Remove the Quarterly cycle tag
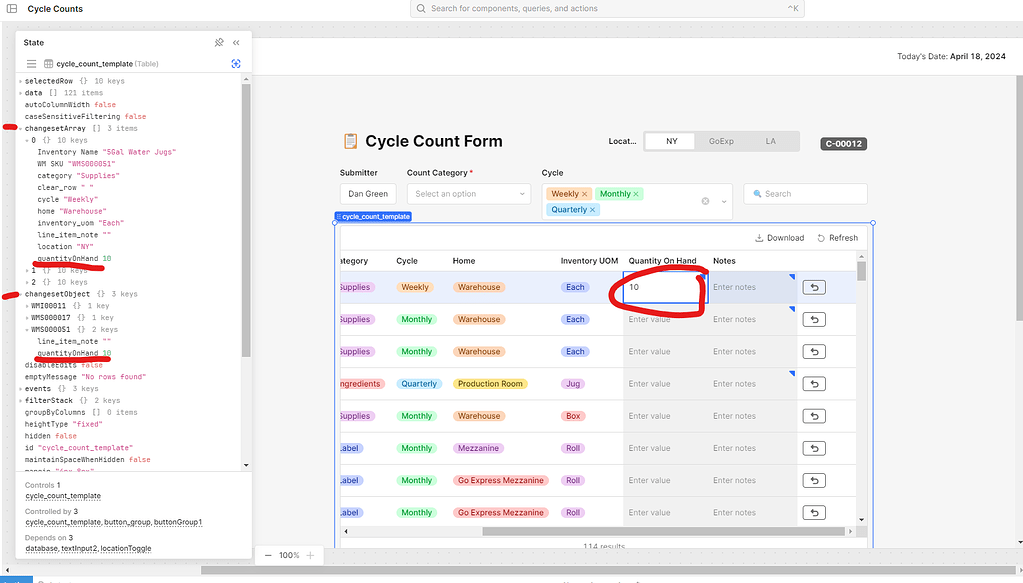Image resolution: width=1023 pixels, height=583 pixels. [x=592, y=210]
